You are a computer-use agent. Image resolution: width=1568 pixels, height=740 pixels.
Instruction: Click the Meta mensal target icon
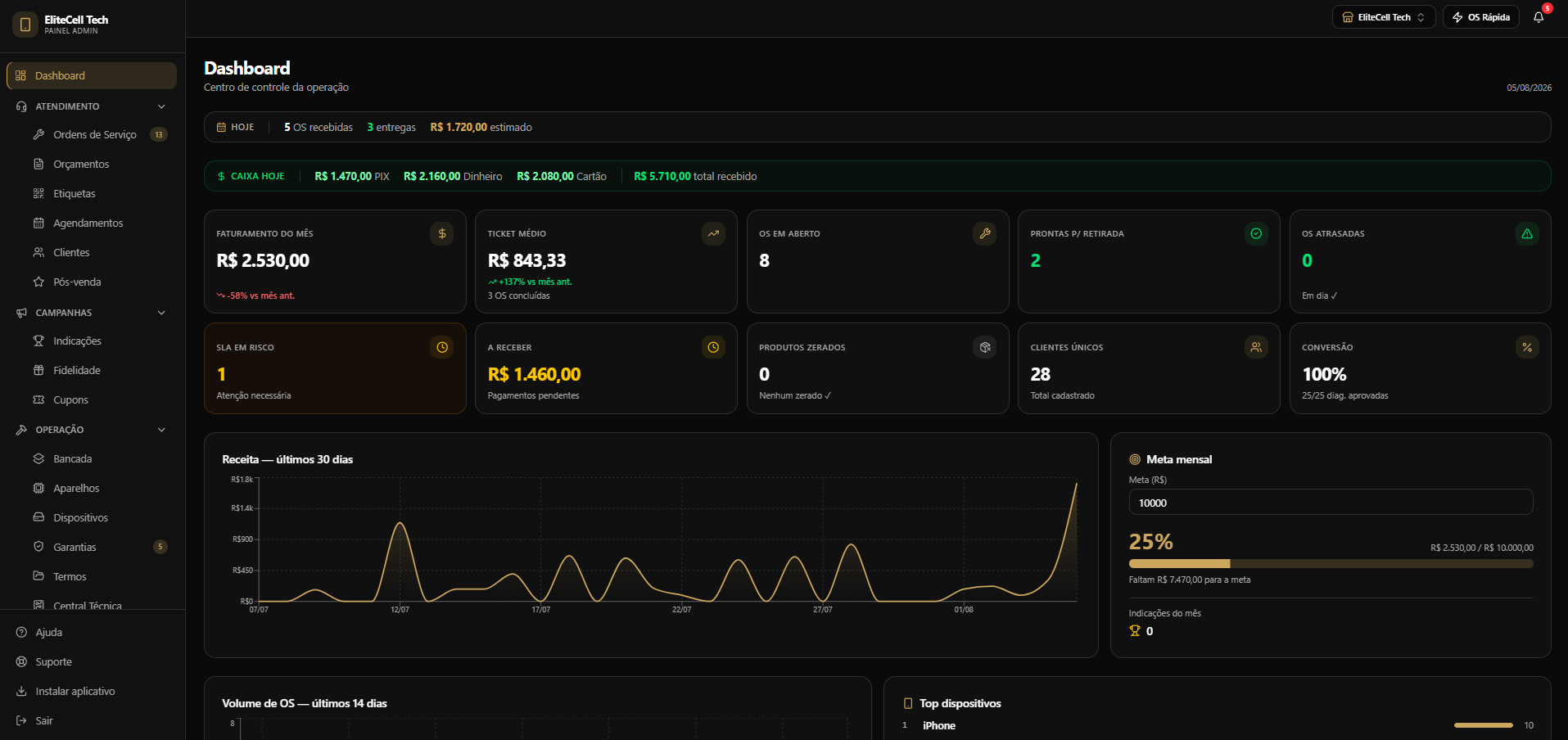pos(1135,459)
